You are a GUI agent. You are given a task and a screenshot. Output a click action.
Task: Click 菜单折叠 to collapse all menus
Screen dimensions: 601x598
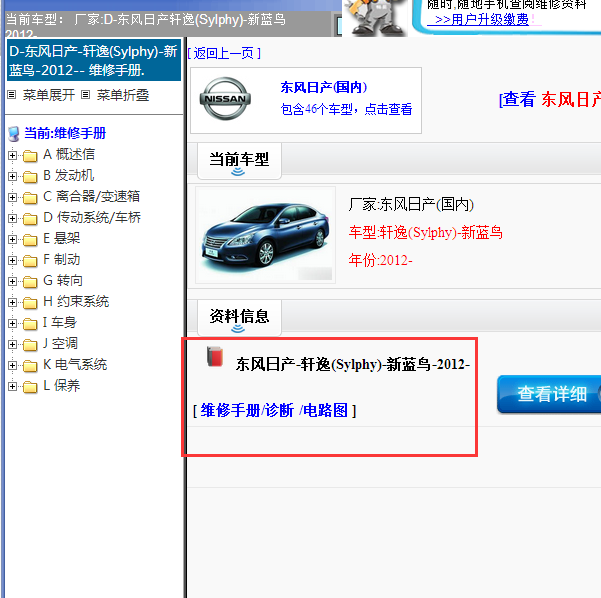[123, 95]
